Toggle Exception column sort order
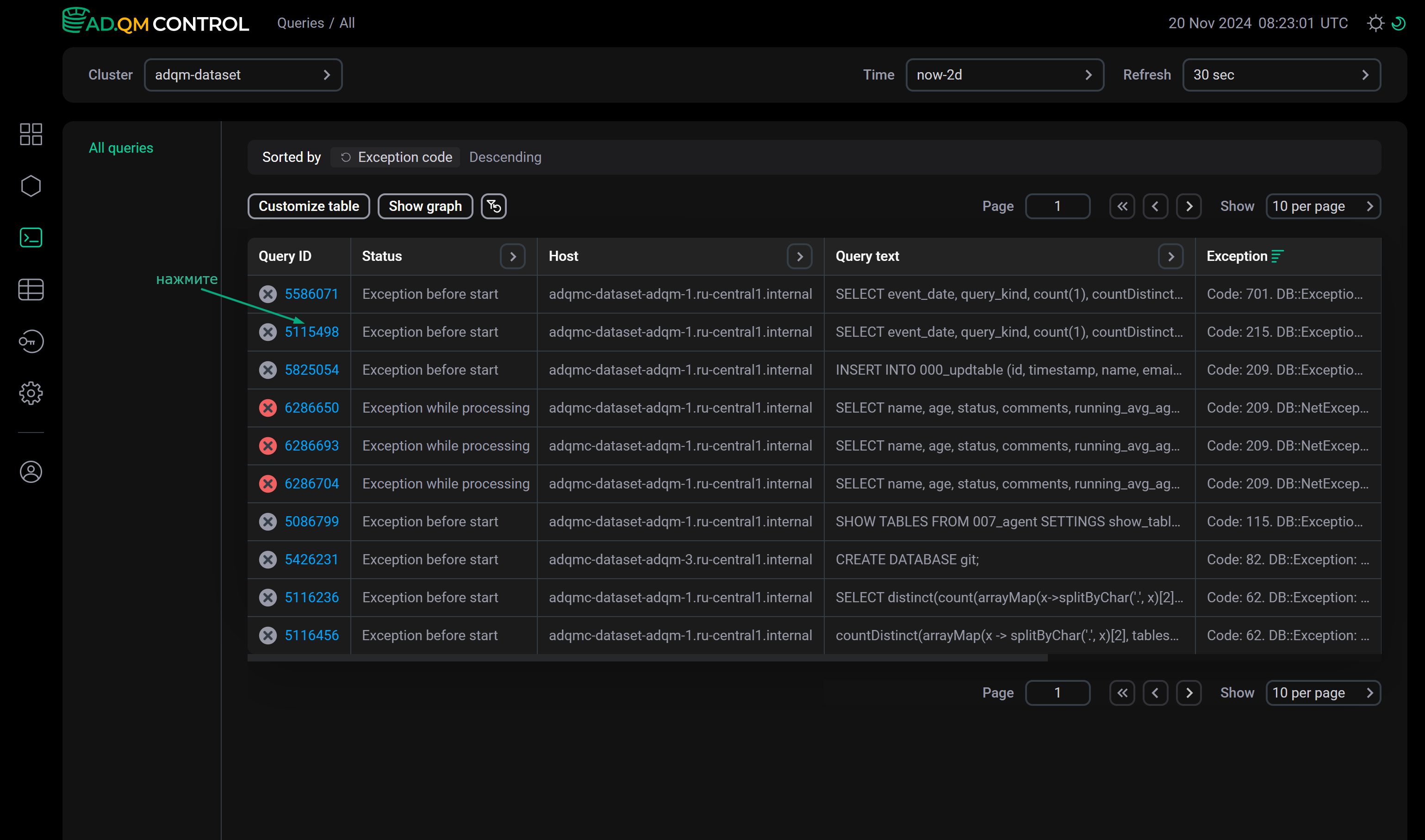The image size is (1425, 840). click(x=1276, y=256)
